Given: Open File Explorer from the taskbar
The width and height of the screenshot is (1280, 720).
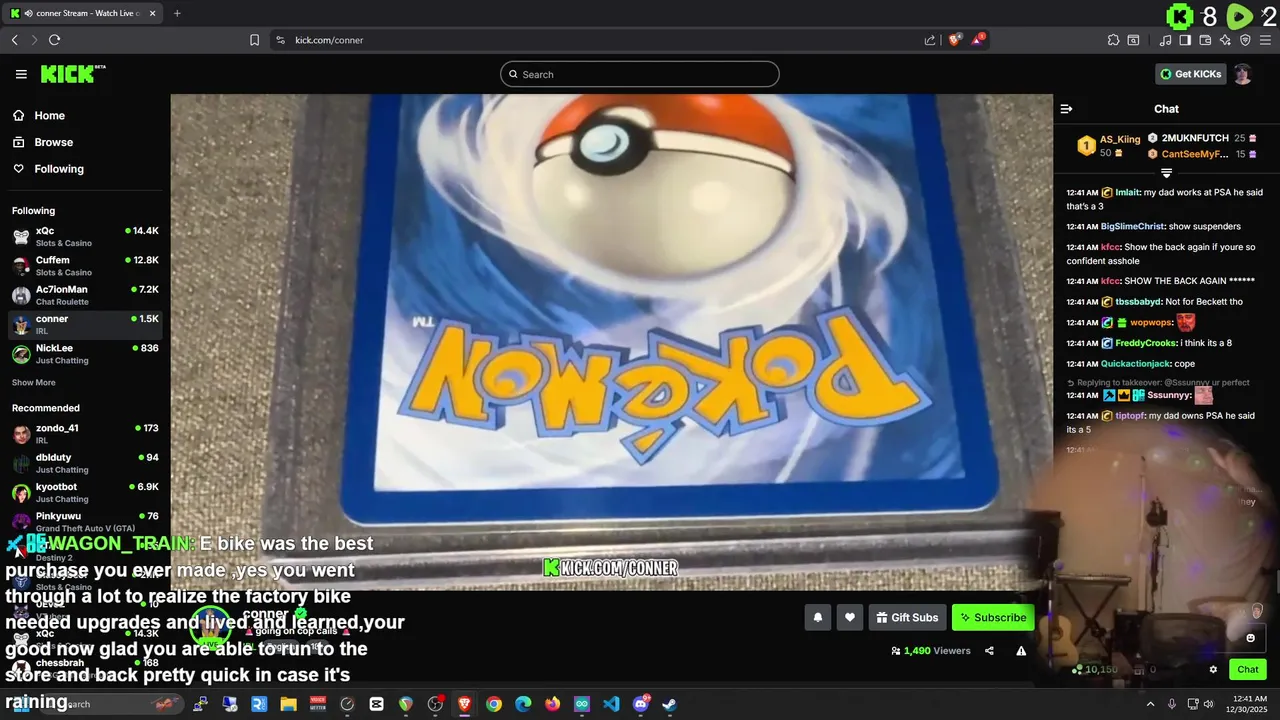Looking at the screenshot, I should point(288,704).
